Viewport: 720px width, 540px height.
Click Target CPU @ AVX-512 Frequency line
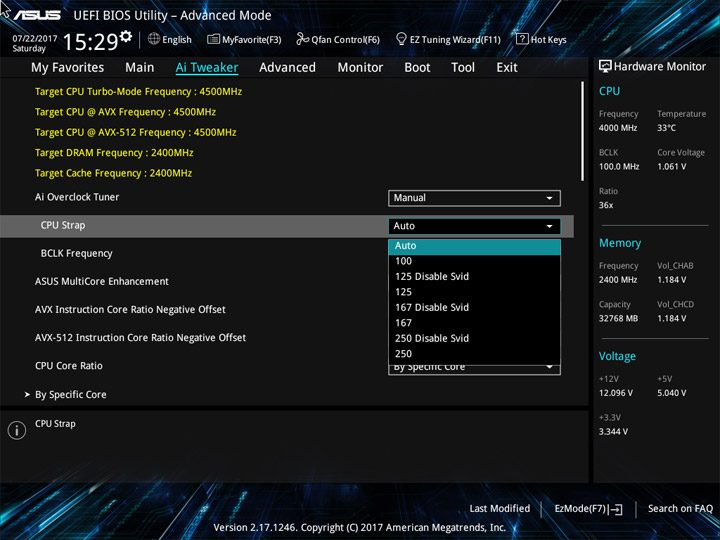[135, 133]
